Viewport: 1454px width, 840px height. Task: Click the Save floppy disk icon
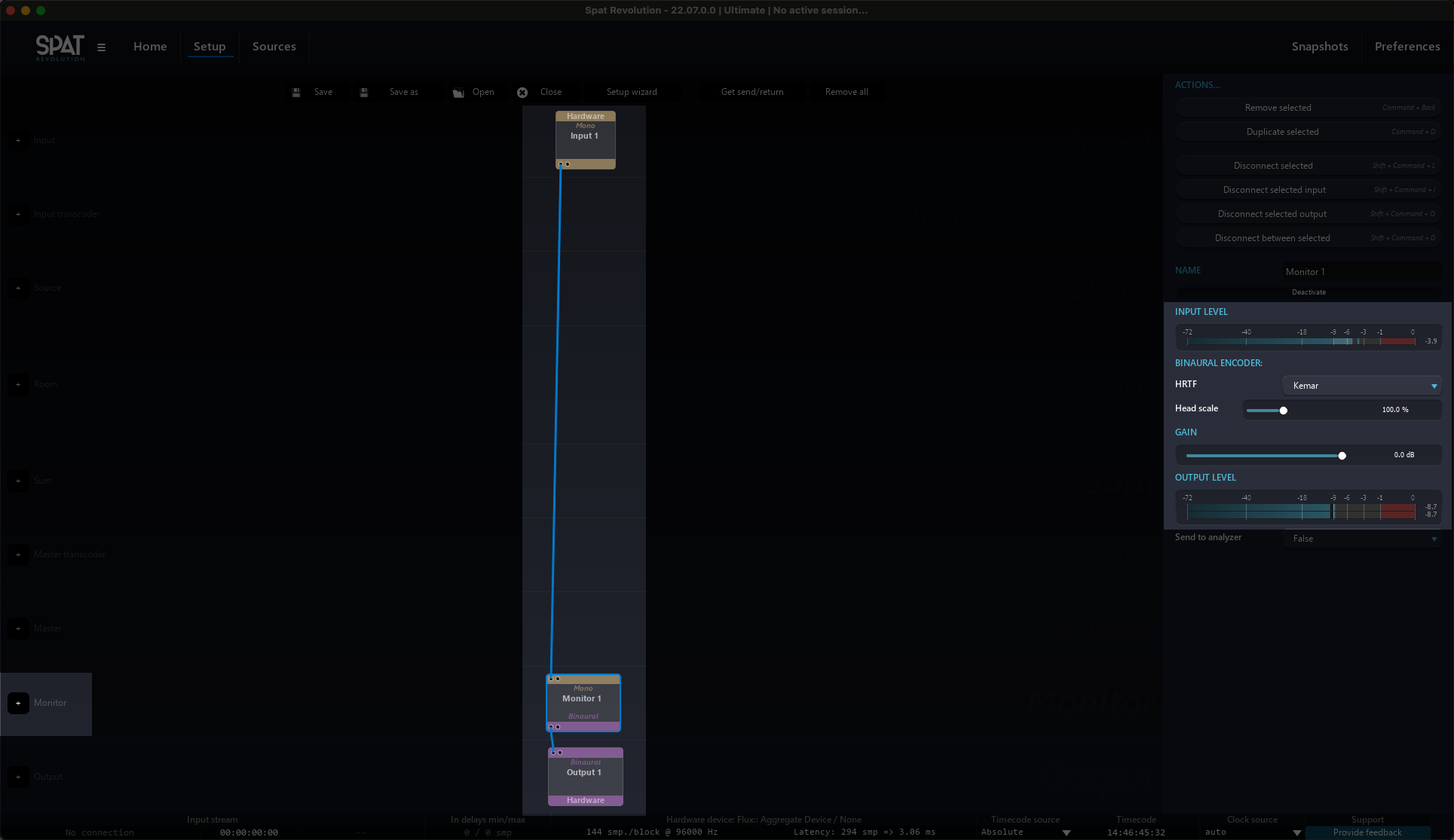[296, 92]
